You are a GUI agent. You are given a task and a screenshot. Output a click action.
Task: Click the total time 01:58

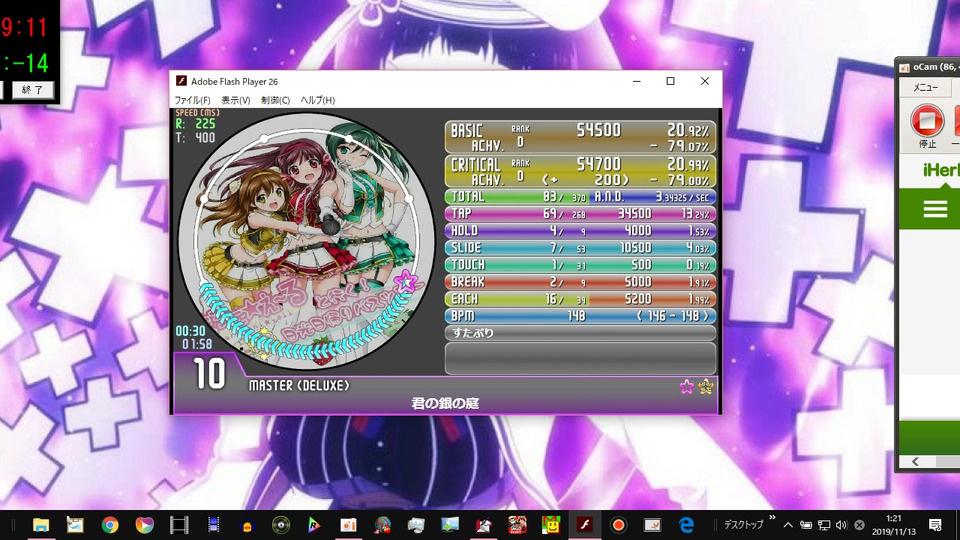(197, 344)
